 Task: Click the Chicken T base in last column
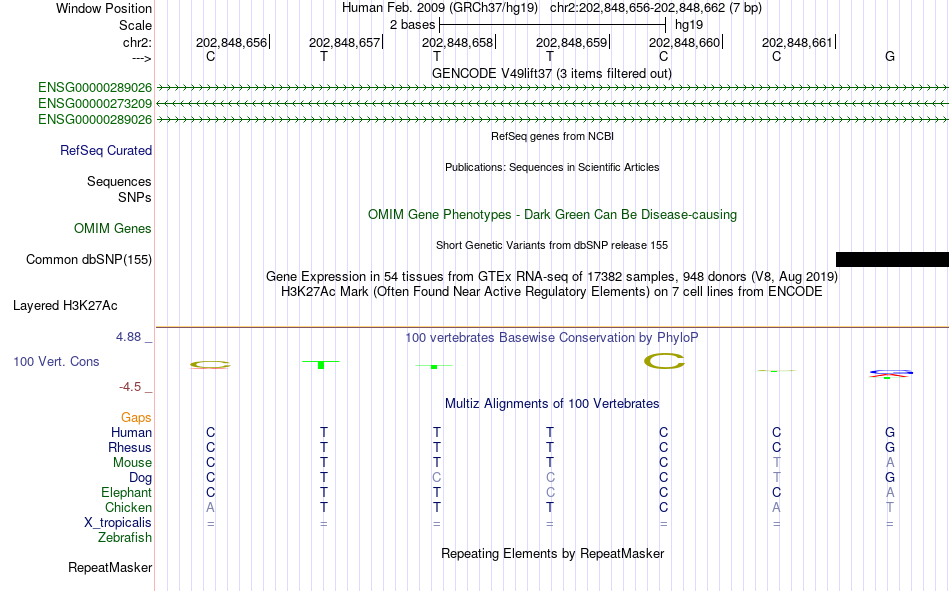pyautogui.click(x=889, y=507)
